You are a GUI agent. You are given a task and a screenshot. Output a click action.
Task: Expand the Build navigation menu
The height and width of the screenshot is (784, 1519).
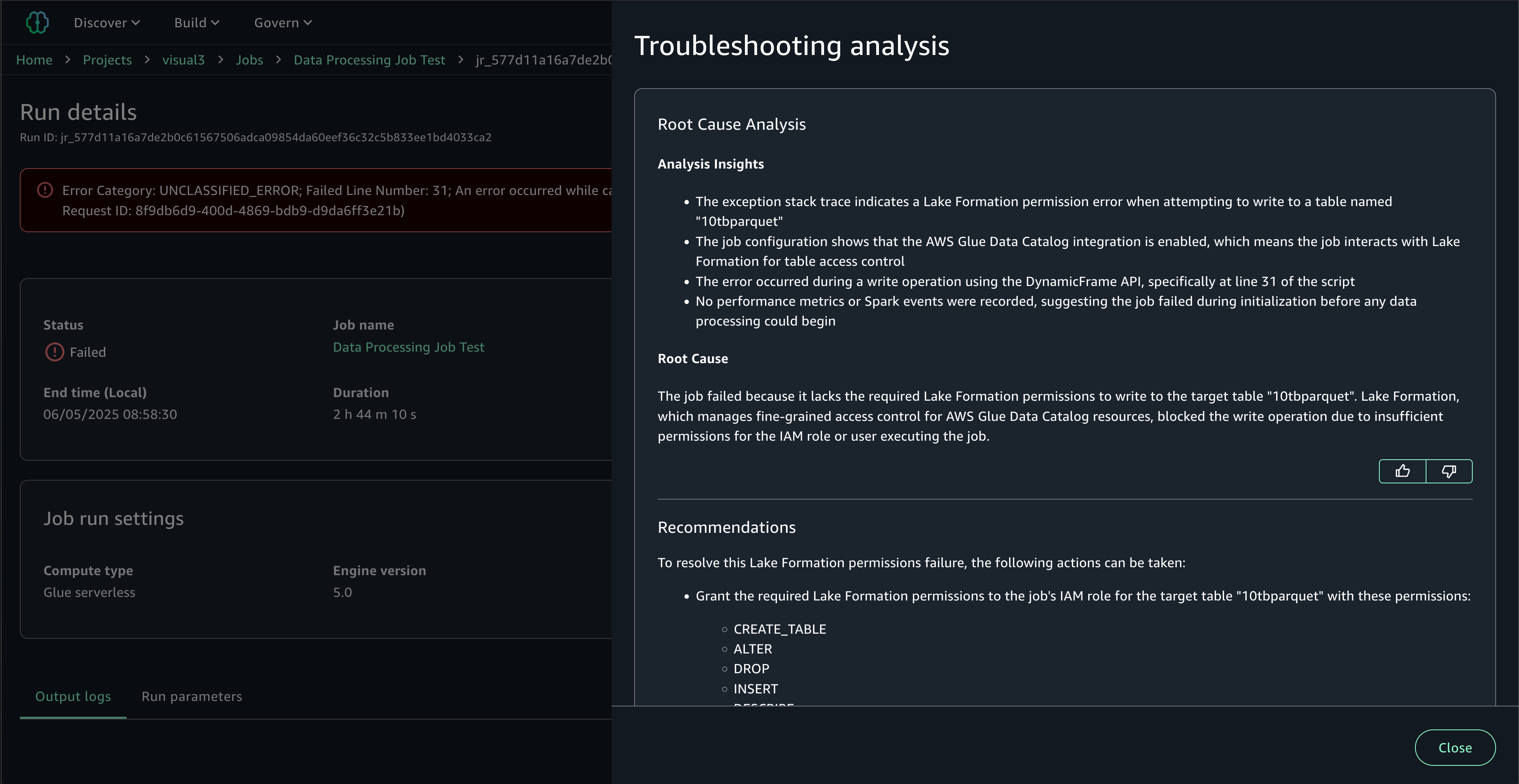pos(197,23)
